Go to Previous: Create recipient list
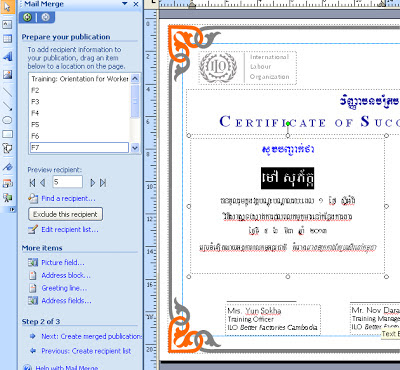The image size is (400, 370). point(86,351)
